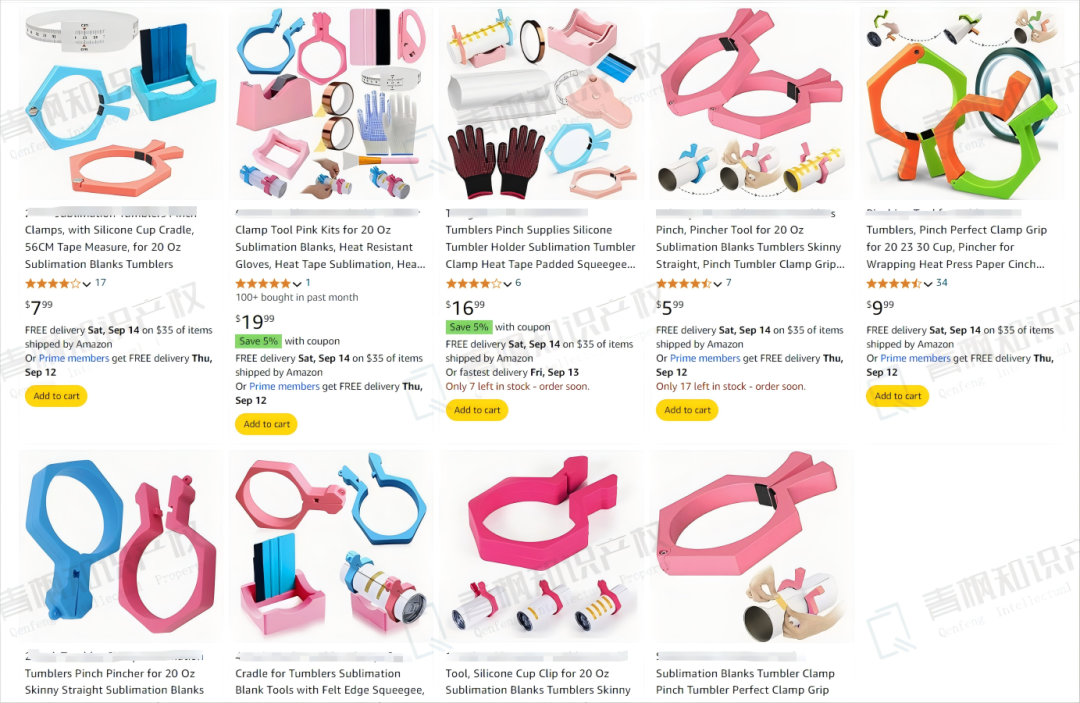Add the $7.99 clamp set to cart
The width and height of the screenshot is (1080, 703).
(x=56, y=396)
